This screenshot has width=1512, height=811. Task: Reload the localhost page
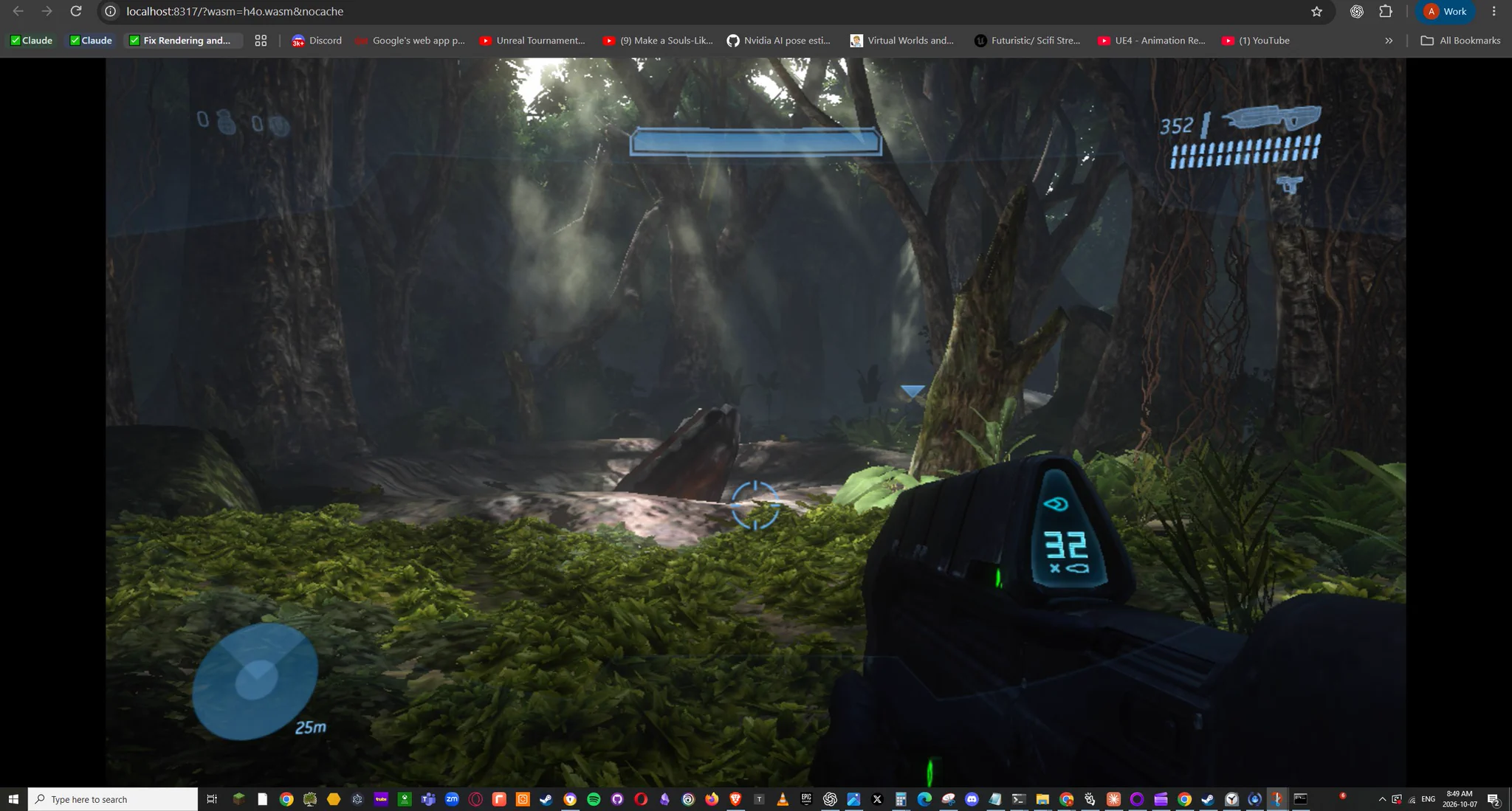[75, 11]
